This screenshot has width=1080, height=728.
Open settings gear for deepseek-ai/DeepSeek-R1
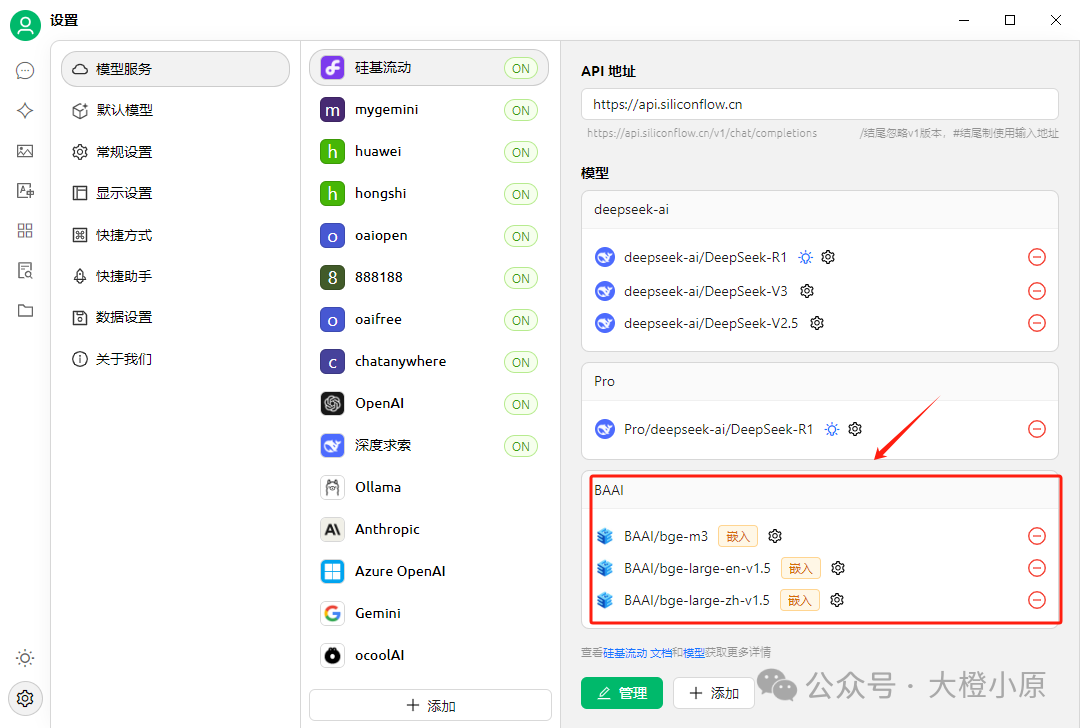pos(828,257)
